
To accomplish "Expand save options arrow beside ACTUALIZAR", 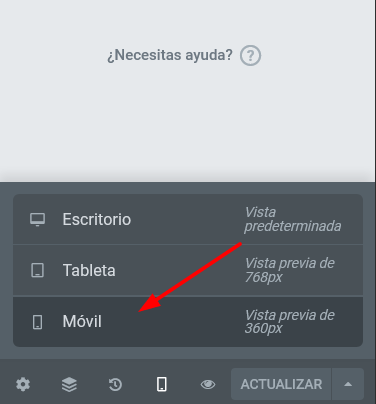I will [348, 384].
